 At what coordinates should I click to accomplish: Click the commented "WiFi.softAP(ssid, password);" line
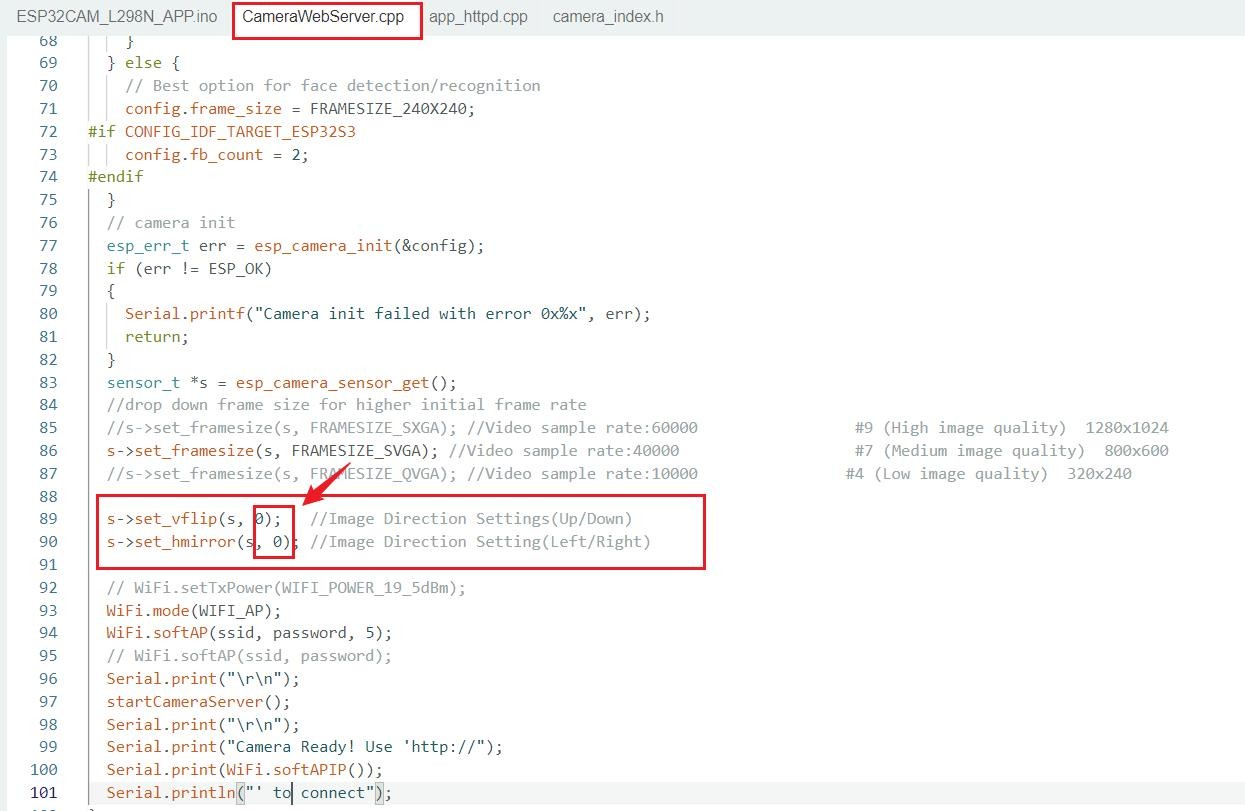(249, 656)
